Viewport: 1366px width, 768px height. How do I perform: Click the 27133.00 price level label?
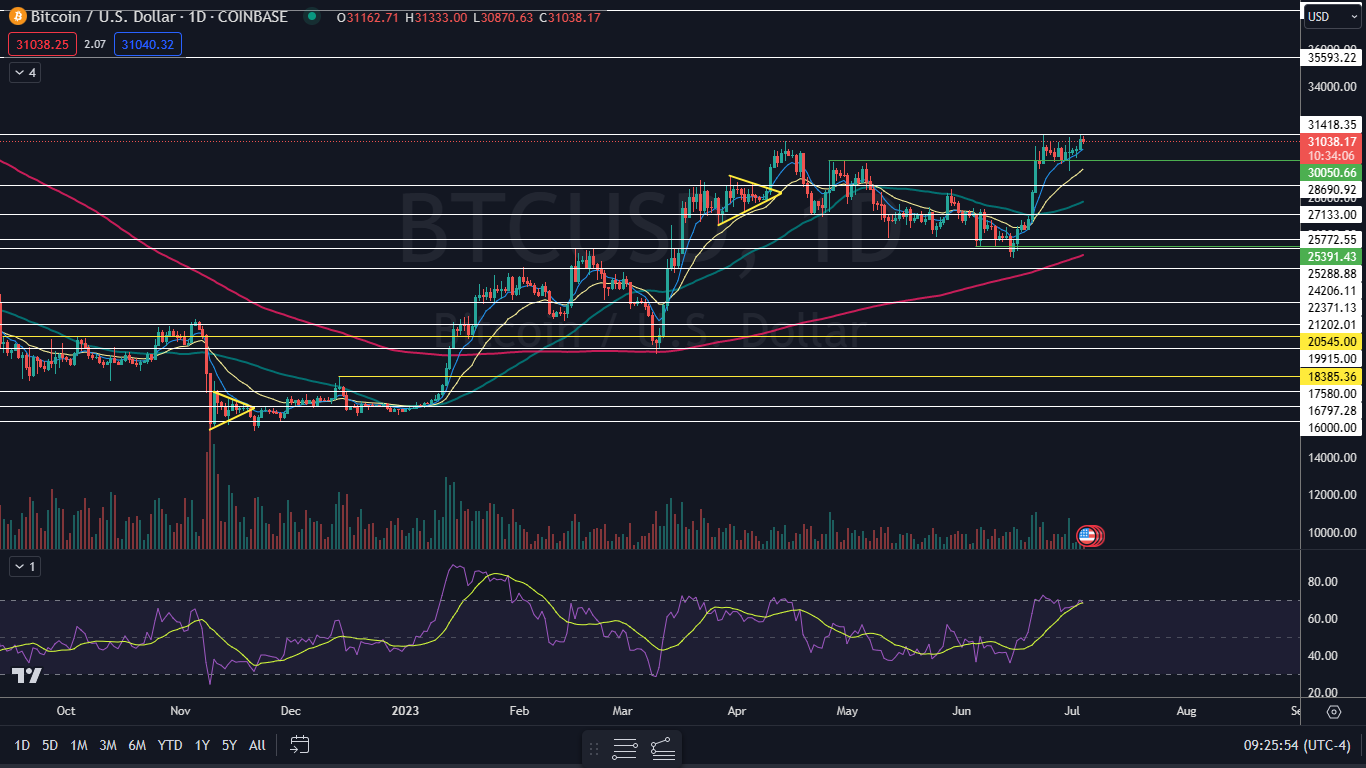1333,214
